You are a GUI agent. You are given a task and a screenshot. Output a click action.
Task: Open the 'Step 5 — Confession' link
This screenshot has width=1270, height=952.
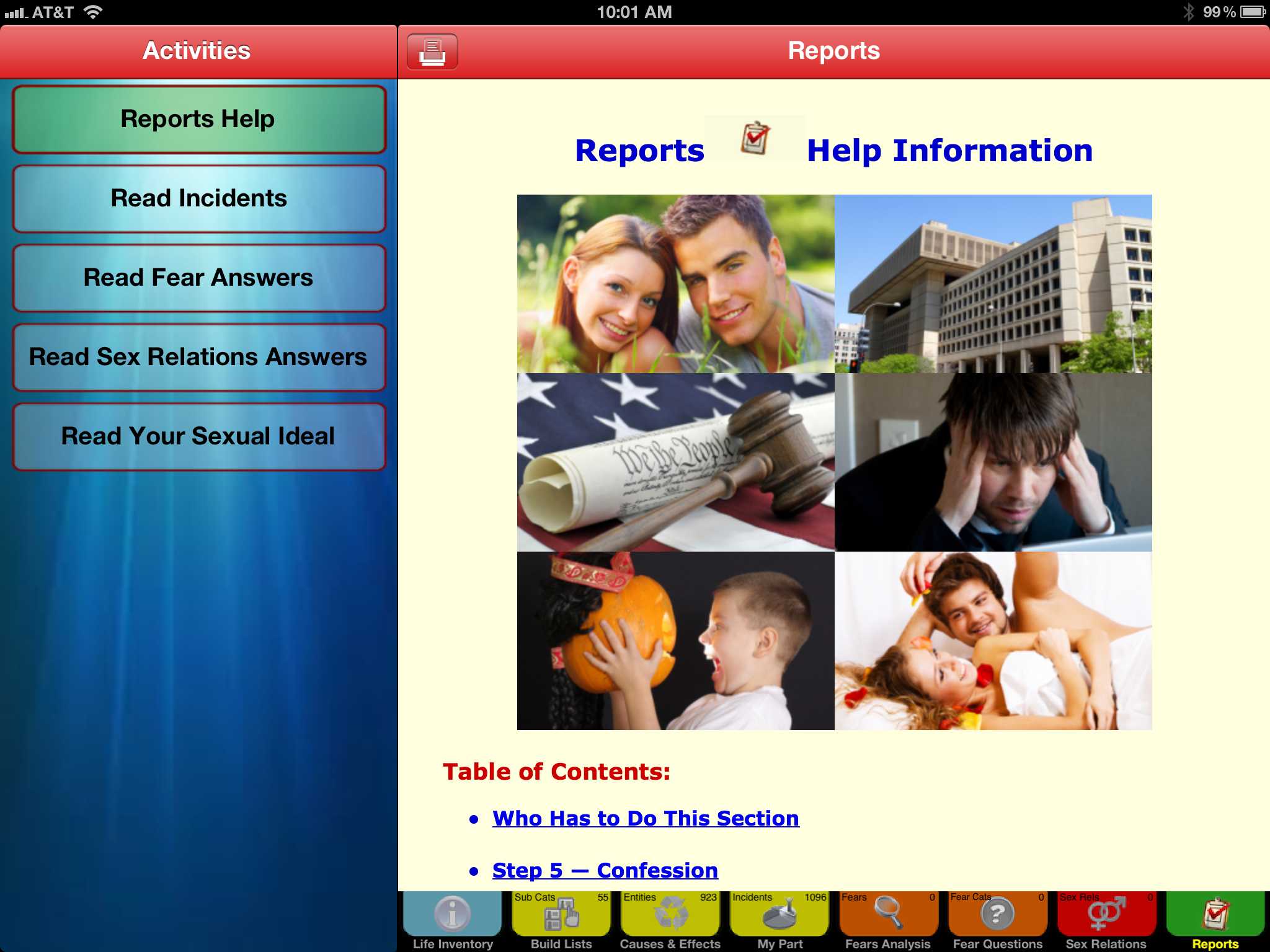[605, 870]
